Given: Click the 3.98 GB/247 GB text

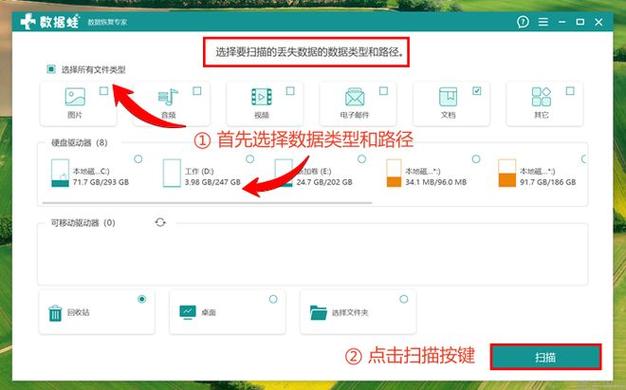Looking at the screenshot, I should 212,182.
